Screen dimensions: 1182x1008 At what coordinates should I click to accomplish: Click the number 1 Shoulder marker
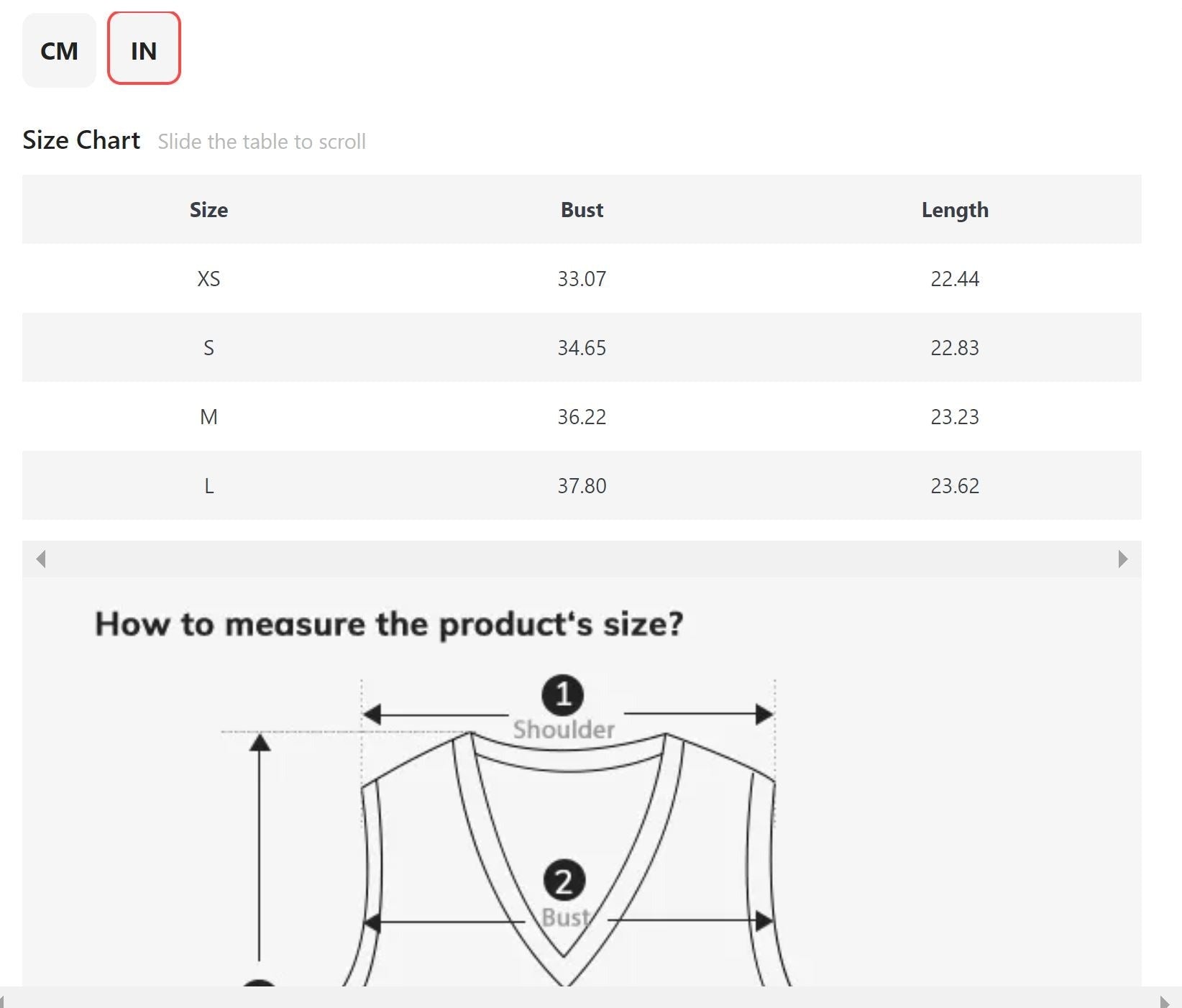(x=562, y=695)
